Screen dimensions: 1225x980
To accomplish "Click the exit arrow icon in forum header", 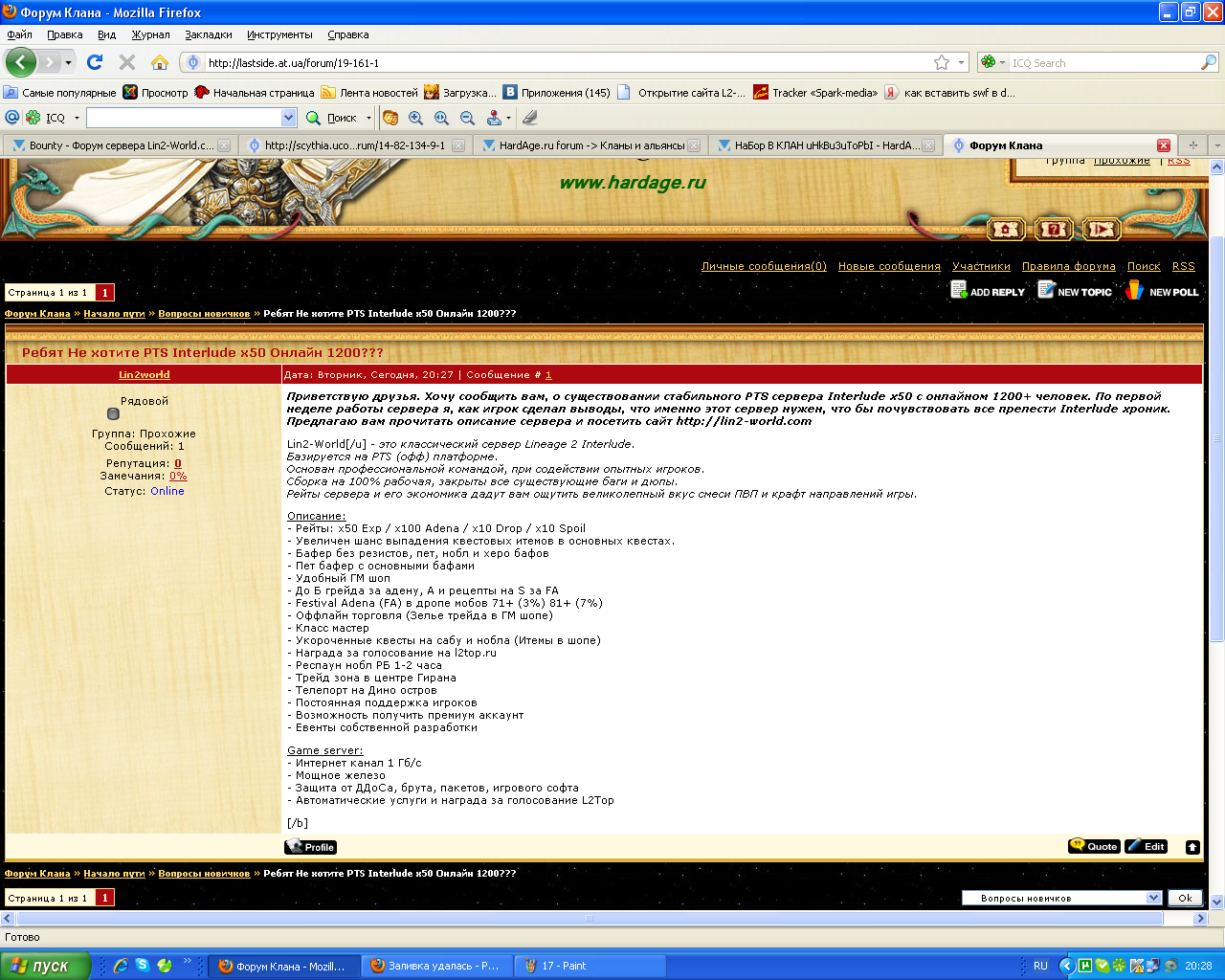I will pos(1102,229).
